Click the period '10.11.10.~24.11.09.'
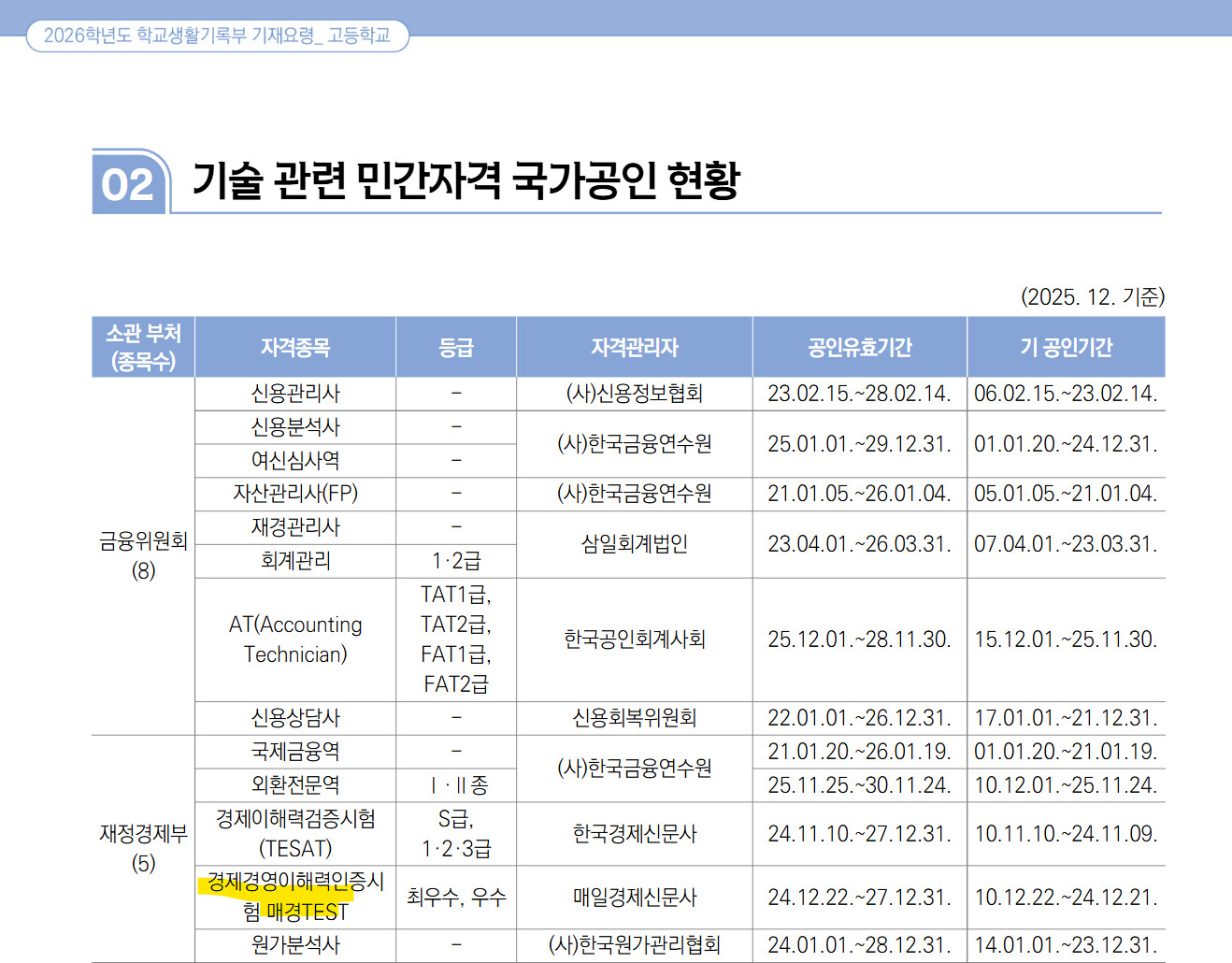 [x=1066, y=834]
